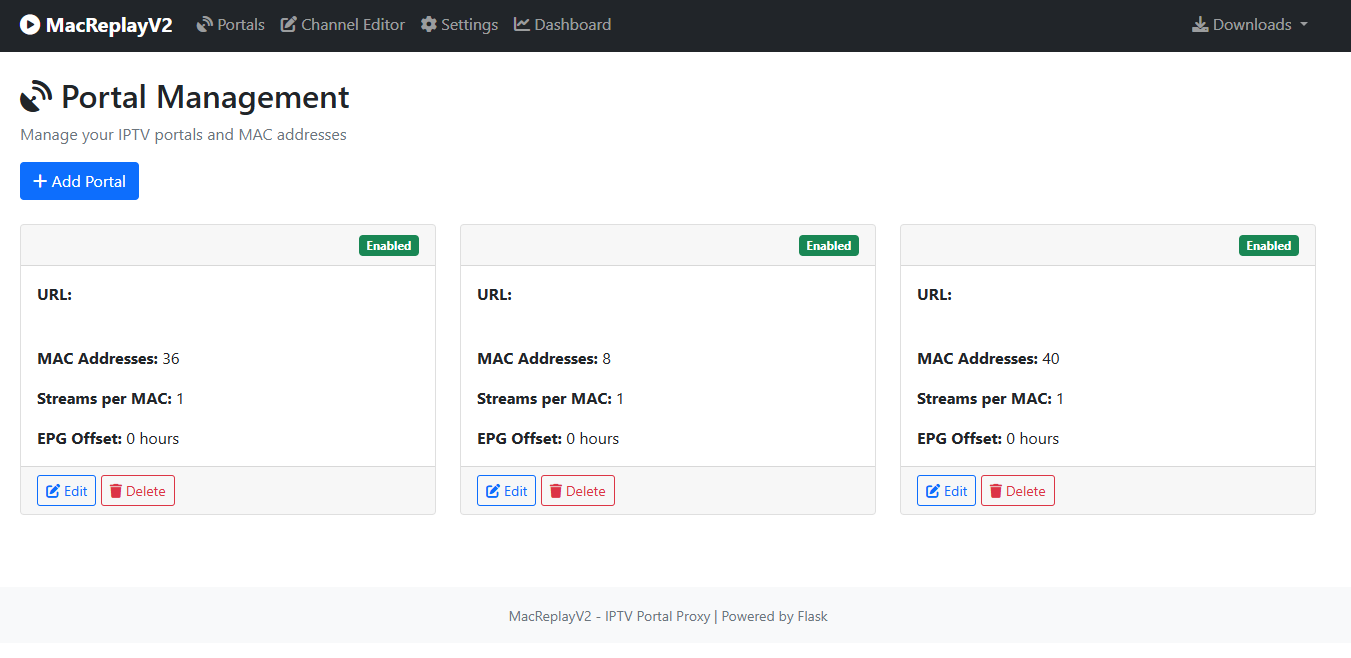Click the chart icon beside Dashboard

pyautogui.click(x=522, y=24)
